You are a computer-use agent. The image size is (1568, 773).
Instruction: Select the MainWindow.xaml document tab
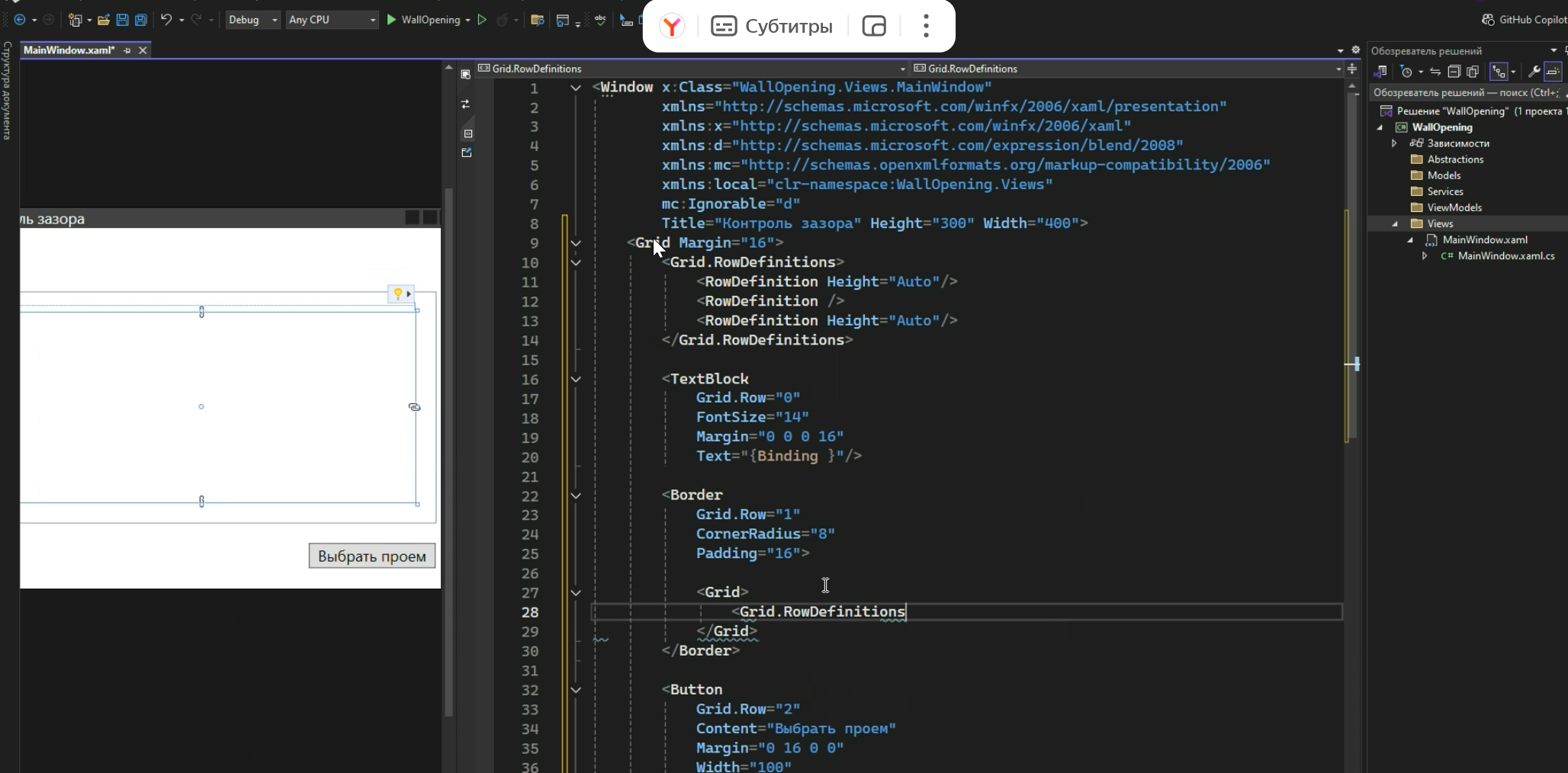pyautogui.click(x=69, y=50)
